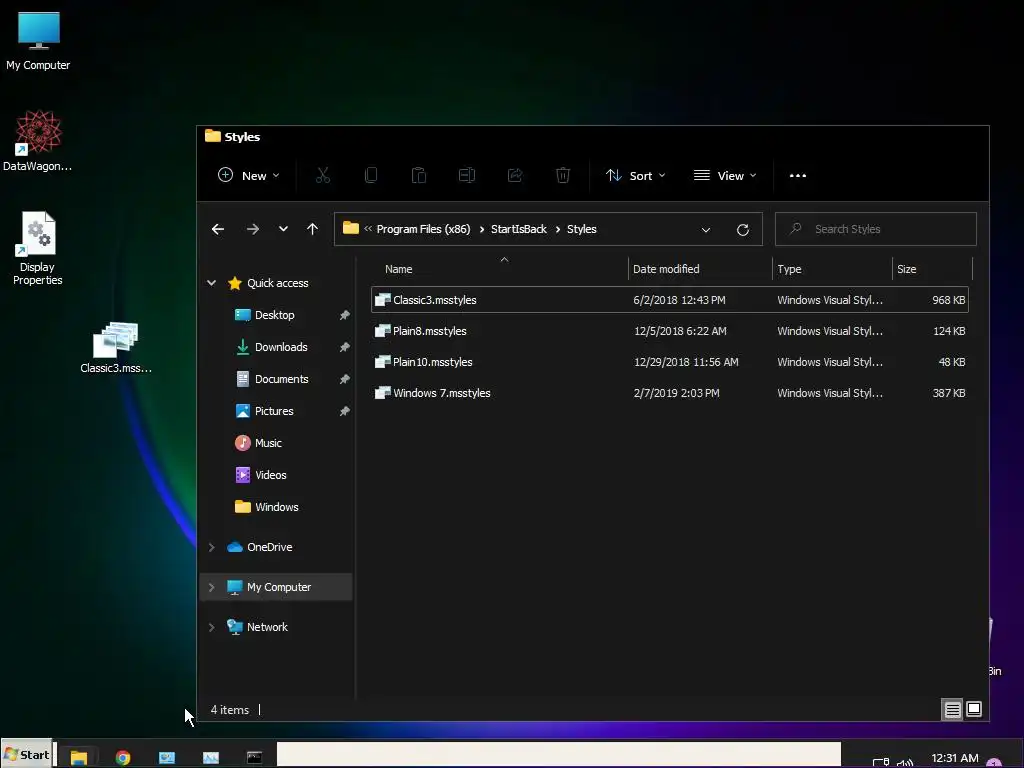Viewport: 1024px width, 768px height.
Task: Unpin Documents from Quick access
Action: [x=344, y=379]
